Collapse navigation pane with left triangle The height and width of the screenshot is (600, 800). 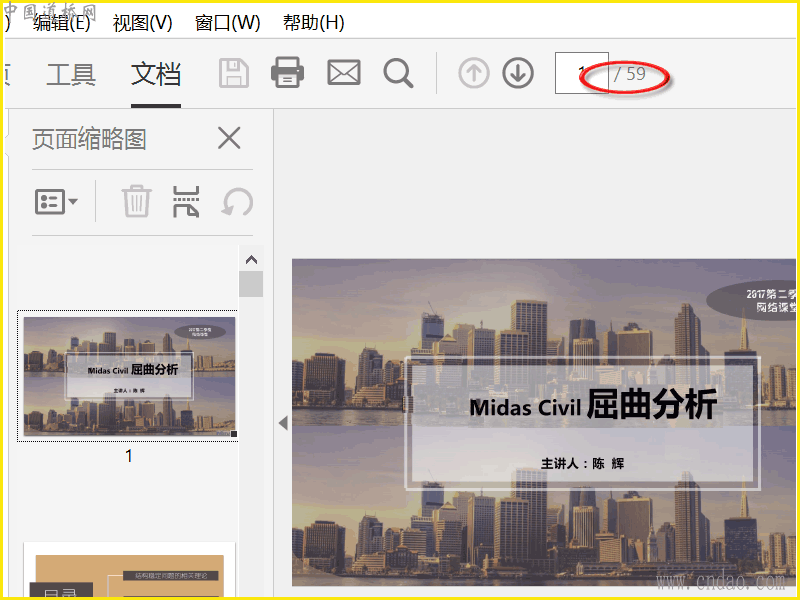click(x=283, y=422)
